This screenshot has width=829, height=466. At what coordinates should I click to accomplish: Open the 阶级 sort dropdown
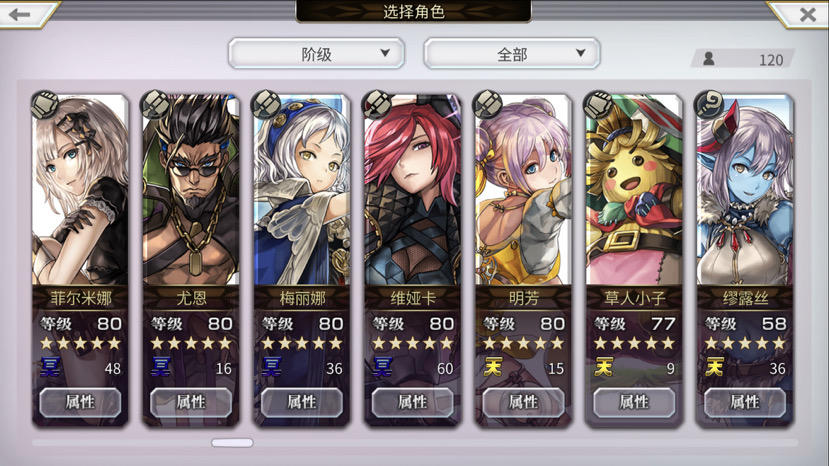[x=316, y=53]
